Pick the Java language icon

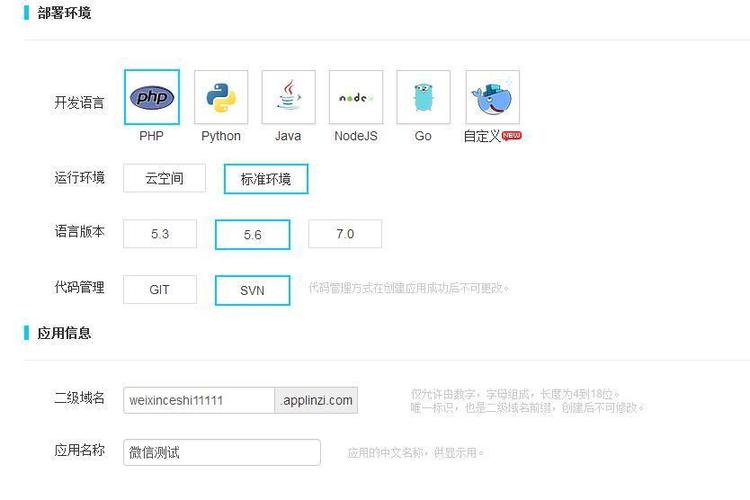coord(288,97)
